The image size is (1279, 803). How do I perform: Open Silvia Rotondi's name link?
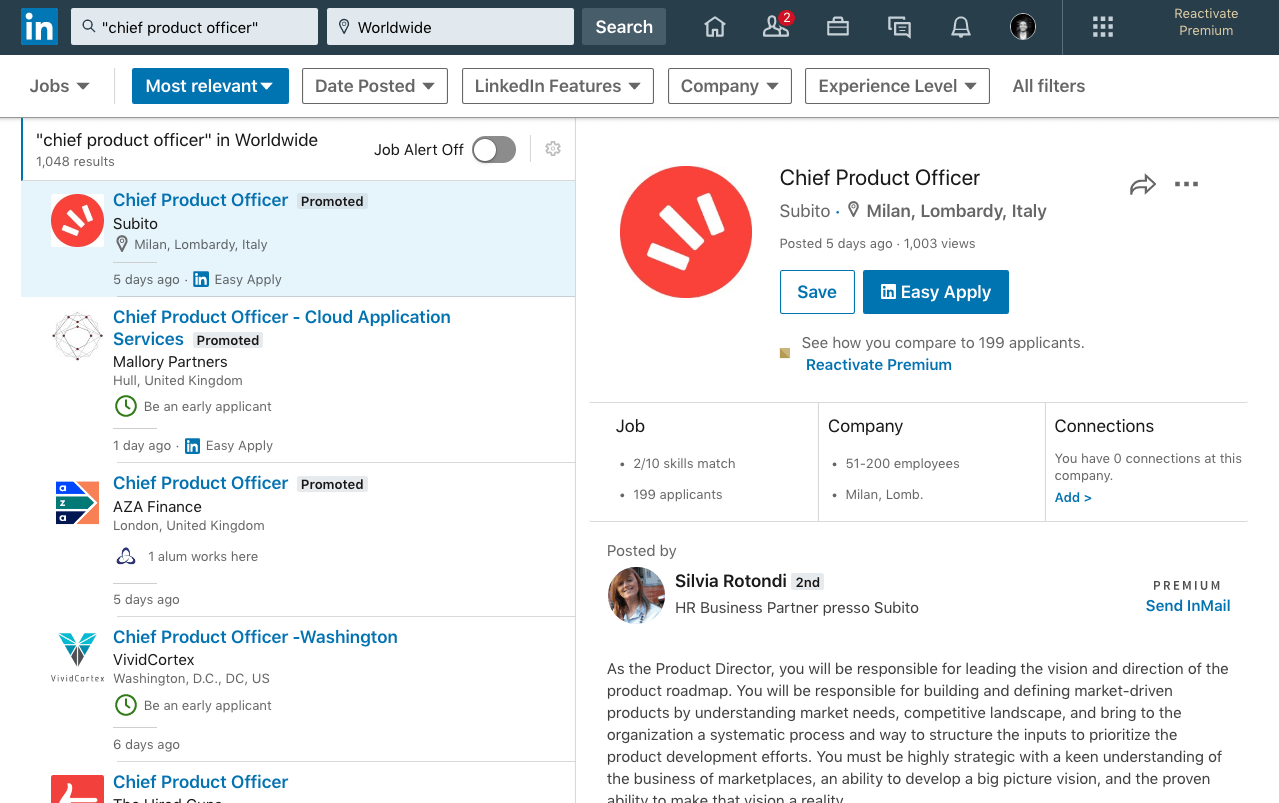tap(731, 581)
